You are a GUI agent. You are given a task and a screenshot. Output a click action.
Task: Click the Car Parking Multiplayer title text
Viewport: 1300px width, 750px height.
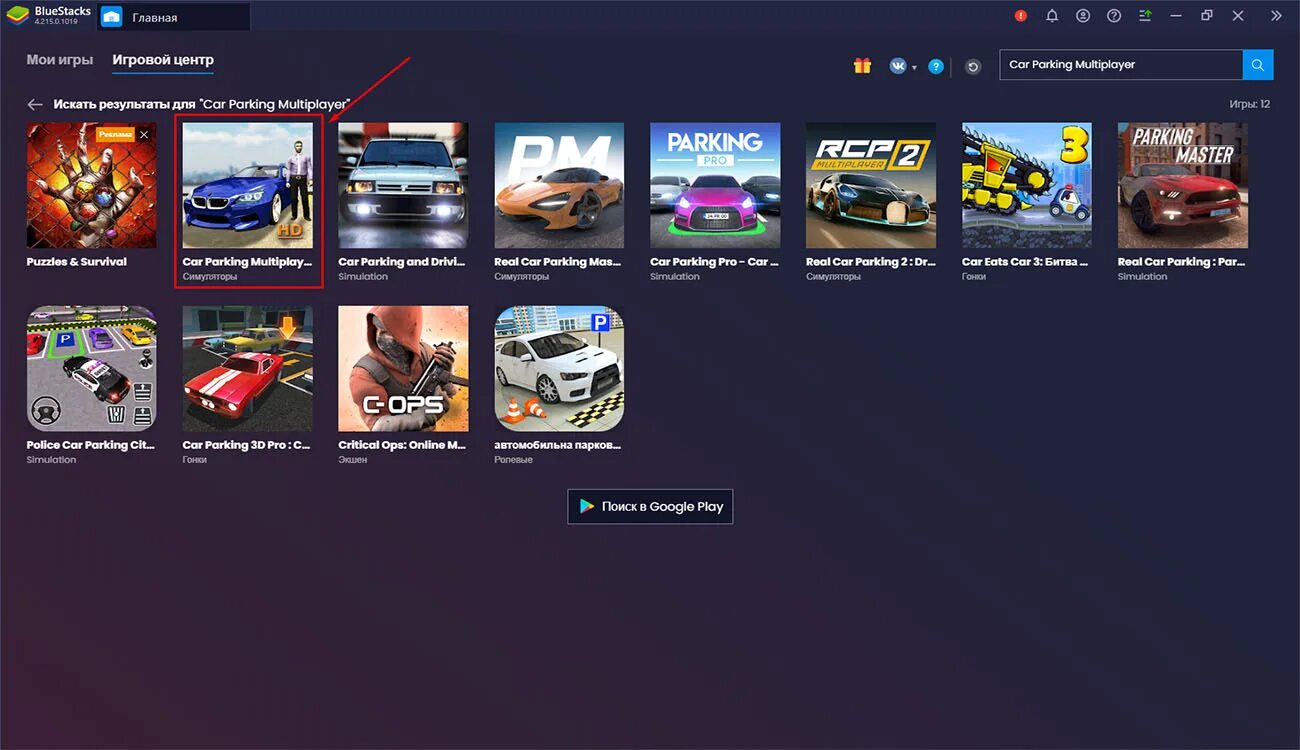click(x=247, y=262)
